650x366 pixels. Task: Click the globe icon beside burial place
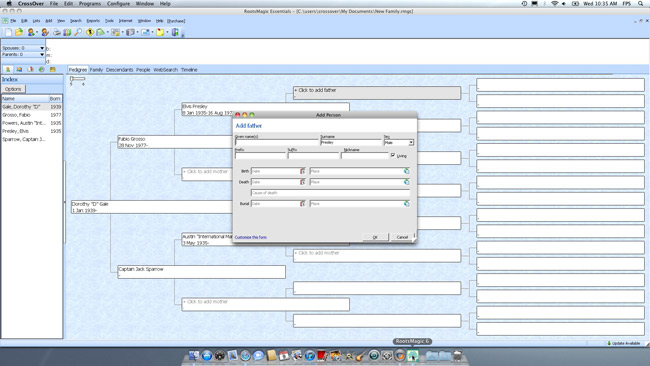coord(407,204)
